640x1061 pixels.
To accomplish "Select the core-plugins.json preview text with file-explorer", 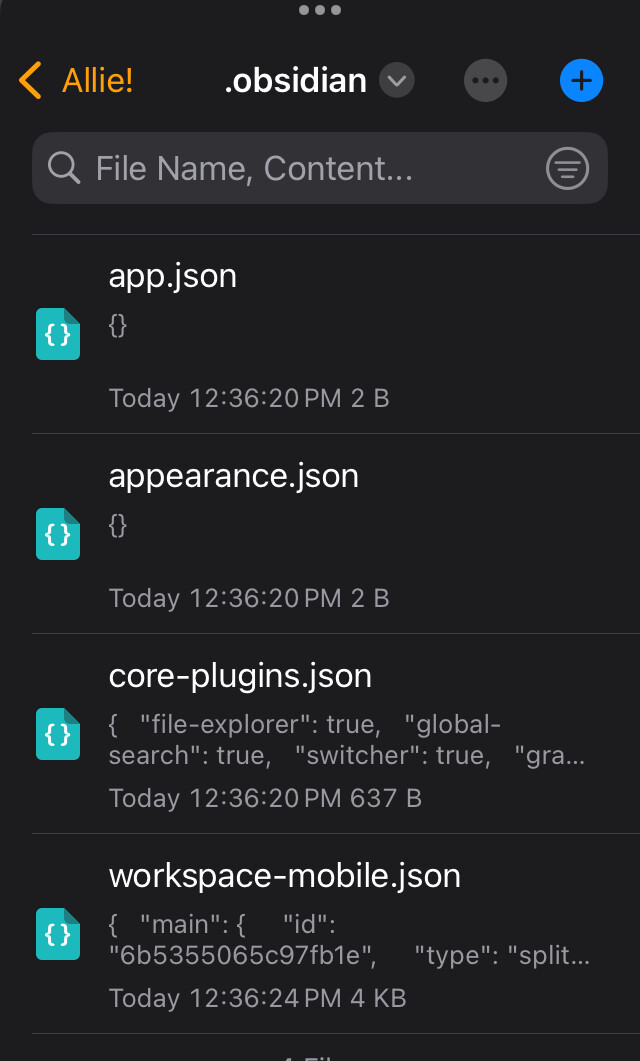I will coord(346,740).
